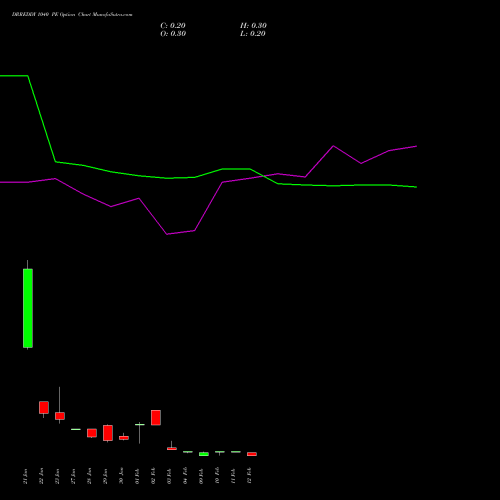Click the DRREDDY 1040 PE chart title

click(x=72, y=15)
